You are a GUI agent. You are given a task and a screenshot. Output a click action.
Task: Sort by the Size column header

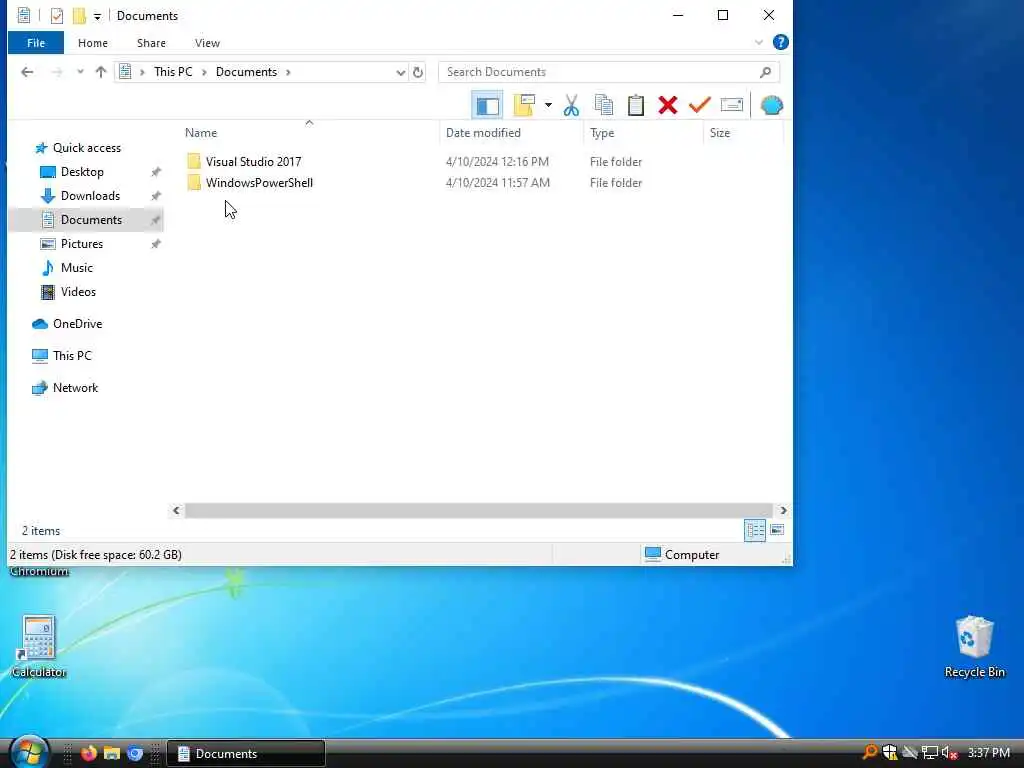tap(720, 133)
